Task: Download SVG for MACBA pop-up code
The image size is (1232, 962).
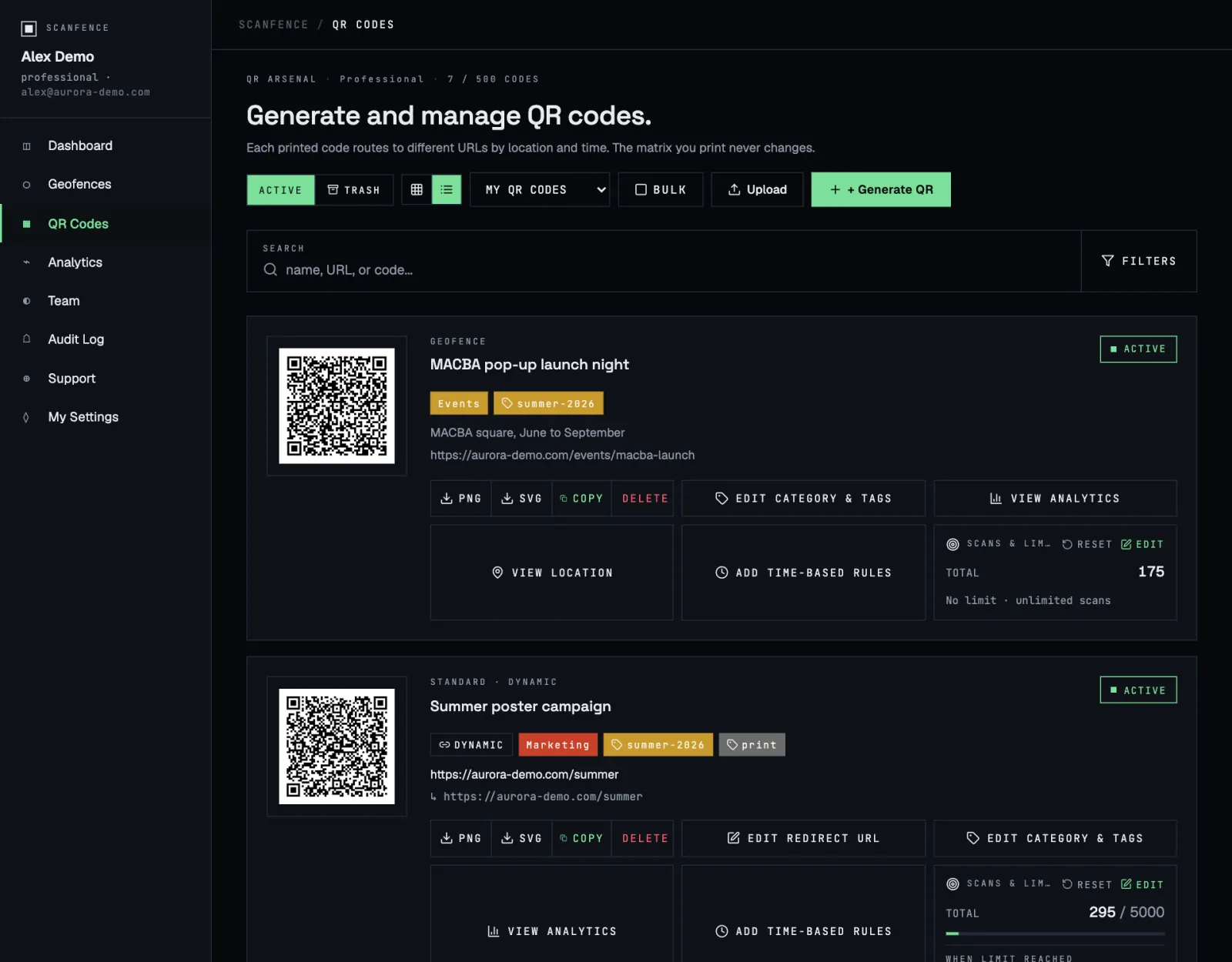Action: 521,499
